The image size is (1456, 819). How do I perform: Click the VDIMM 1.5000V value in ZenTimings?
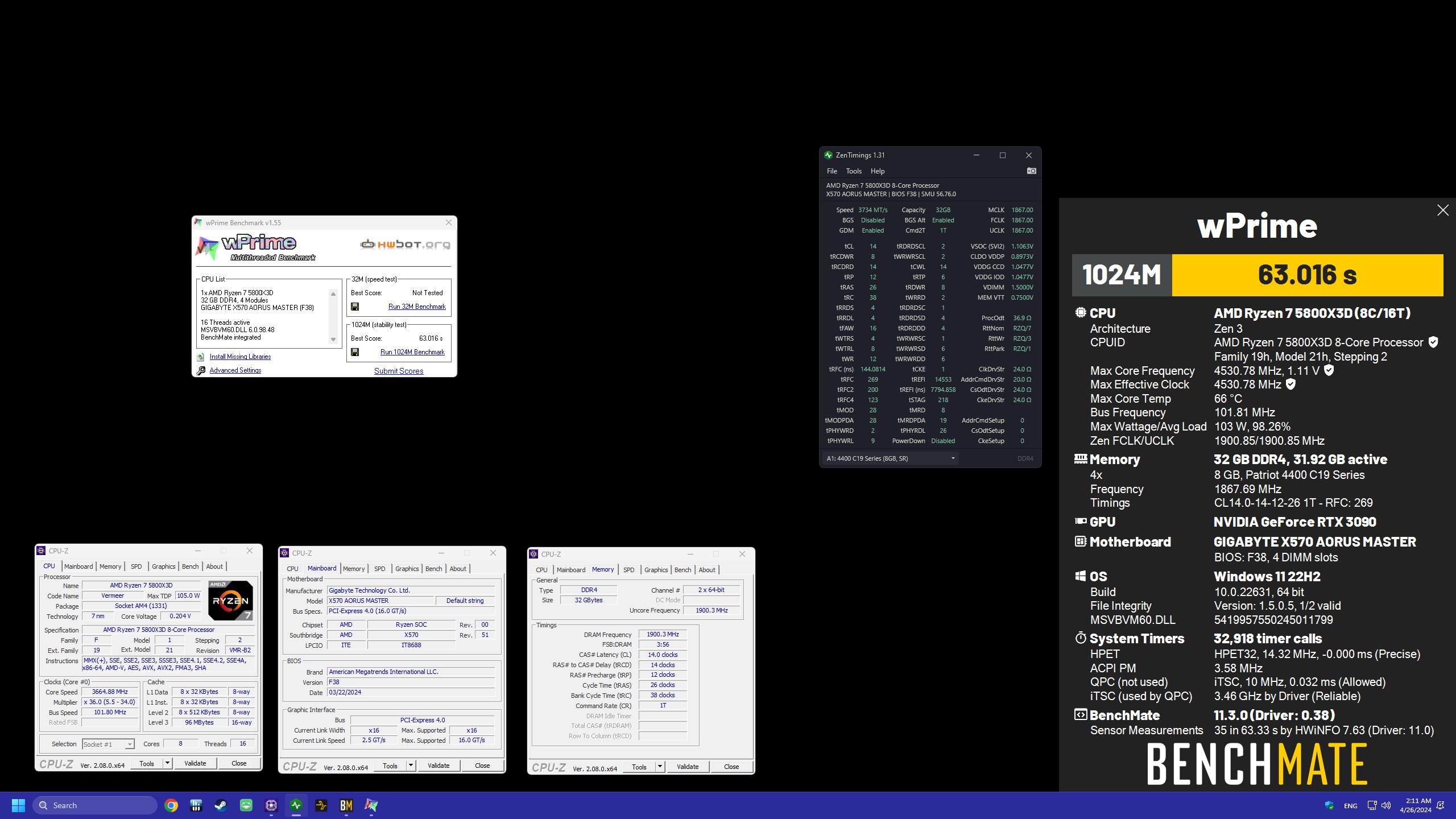1022,287
